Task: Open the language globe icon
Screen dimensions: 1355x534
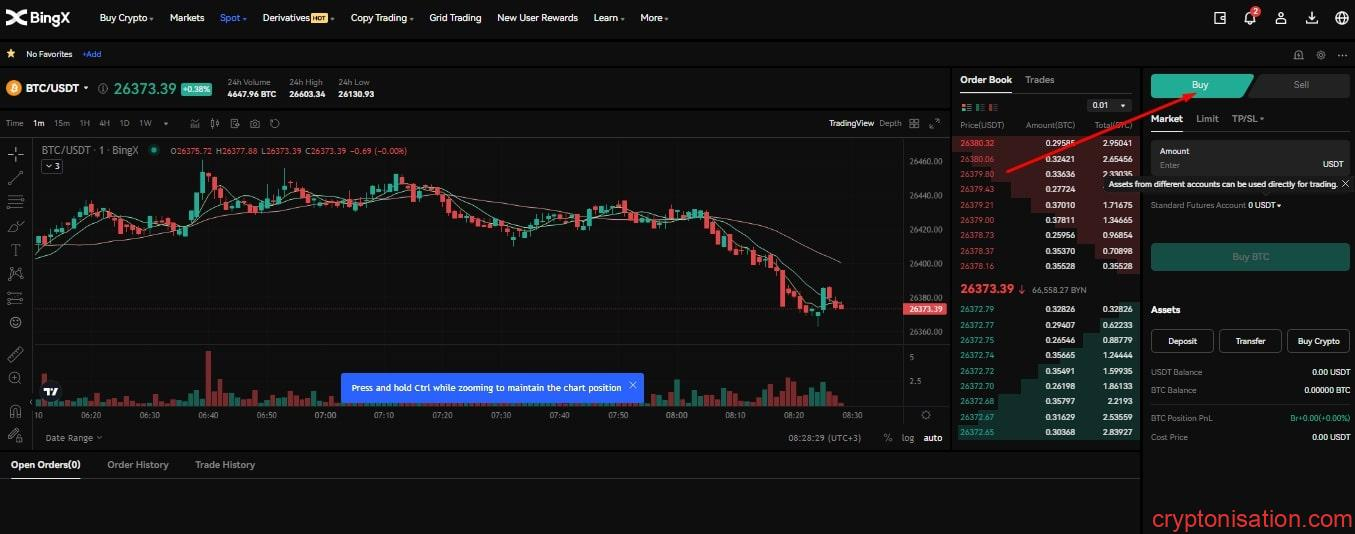Action: tap(1342, 18)
